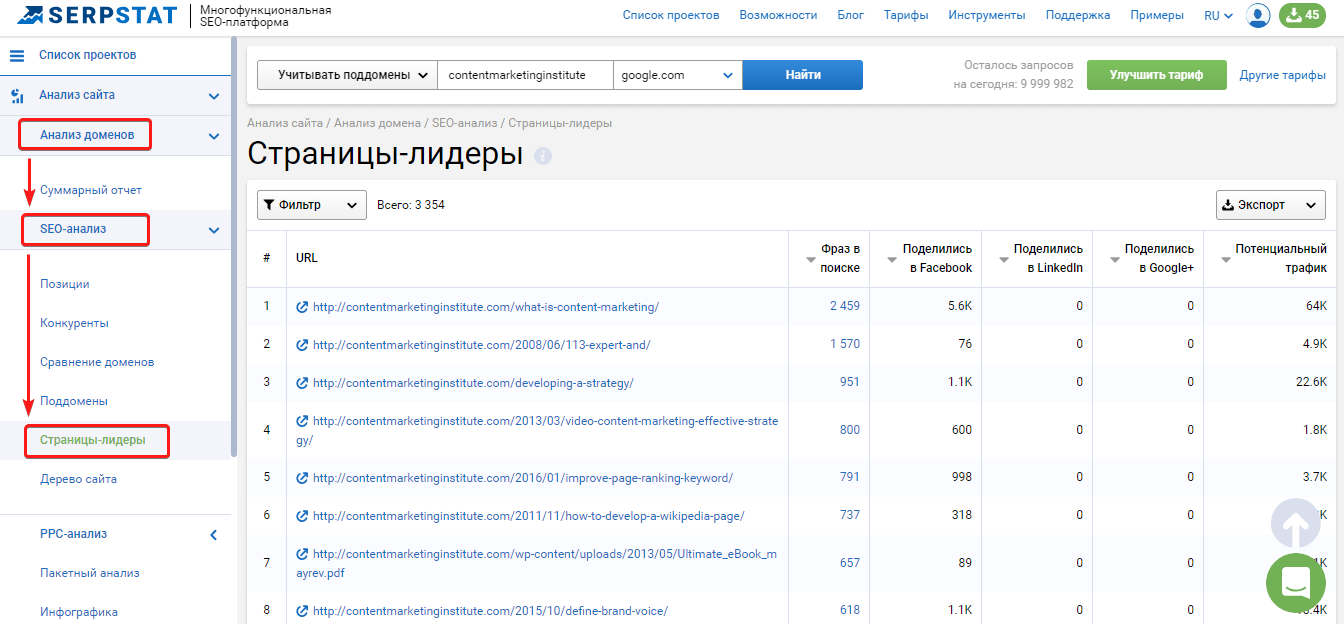Click the scroll-to-top arrow icon
The image size is (1344, 624).
[1296, 523]
